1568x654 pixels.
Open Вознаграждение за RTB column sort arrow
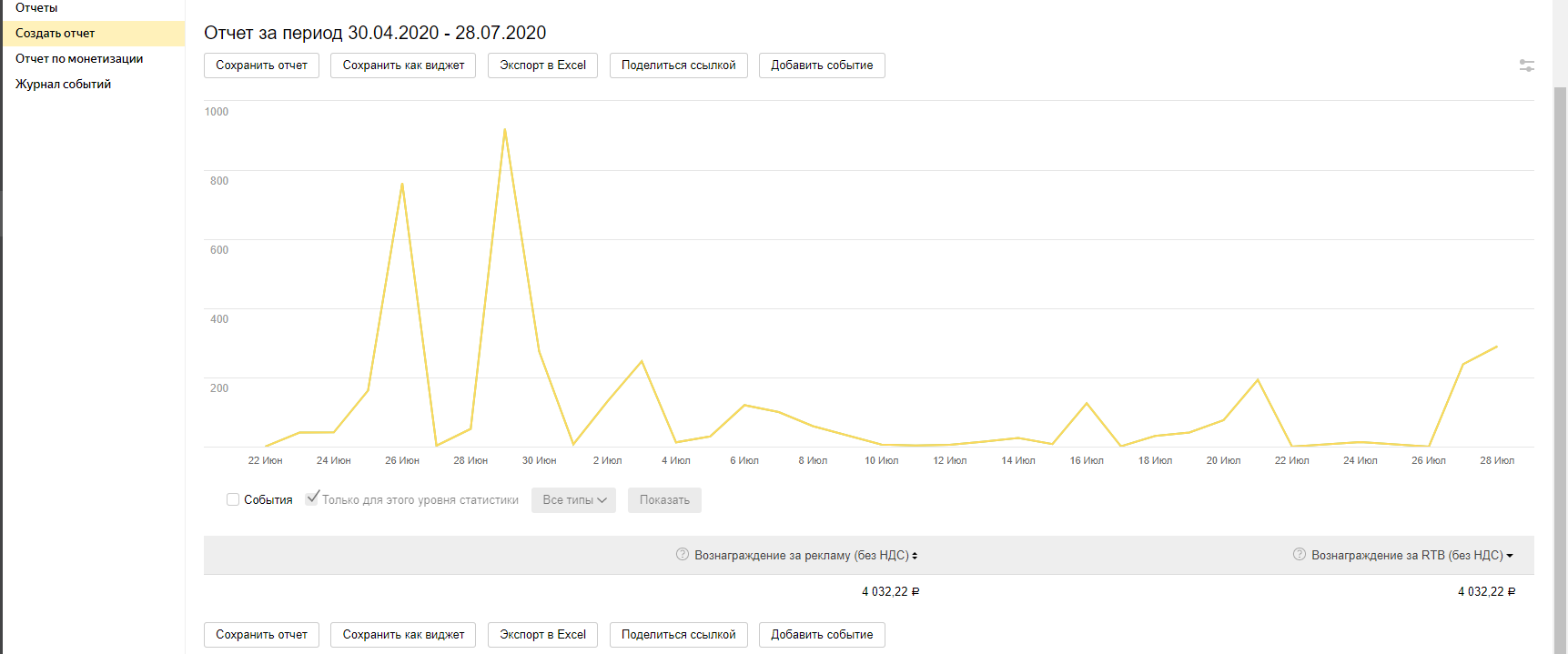pyautogui.click(x=1510, y=556)
